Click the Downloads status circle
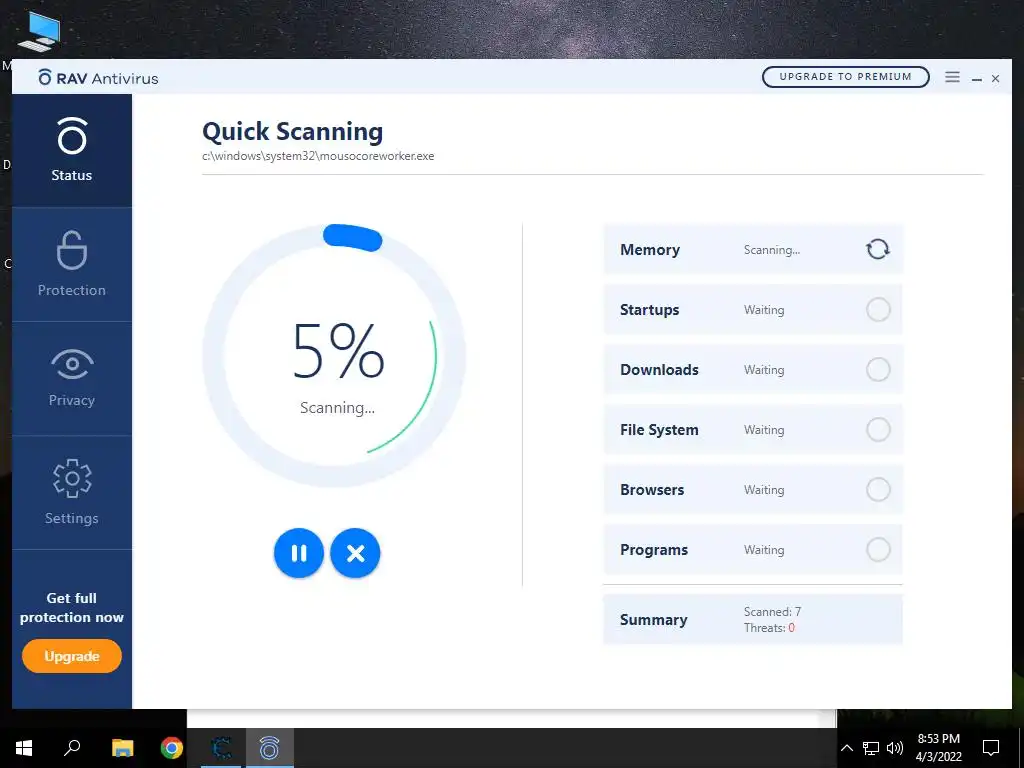The width and height of the screenshot is (1024, 768). tap(878, 370)
